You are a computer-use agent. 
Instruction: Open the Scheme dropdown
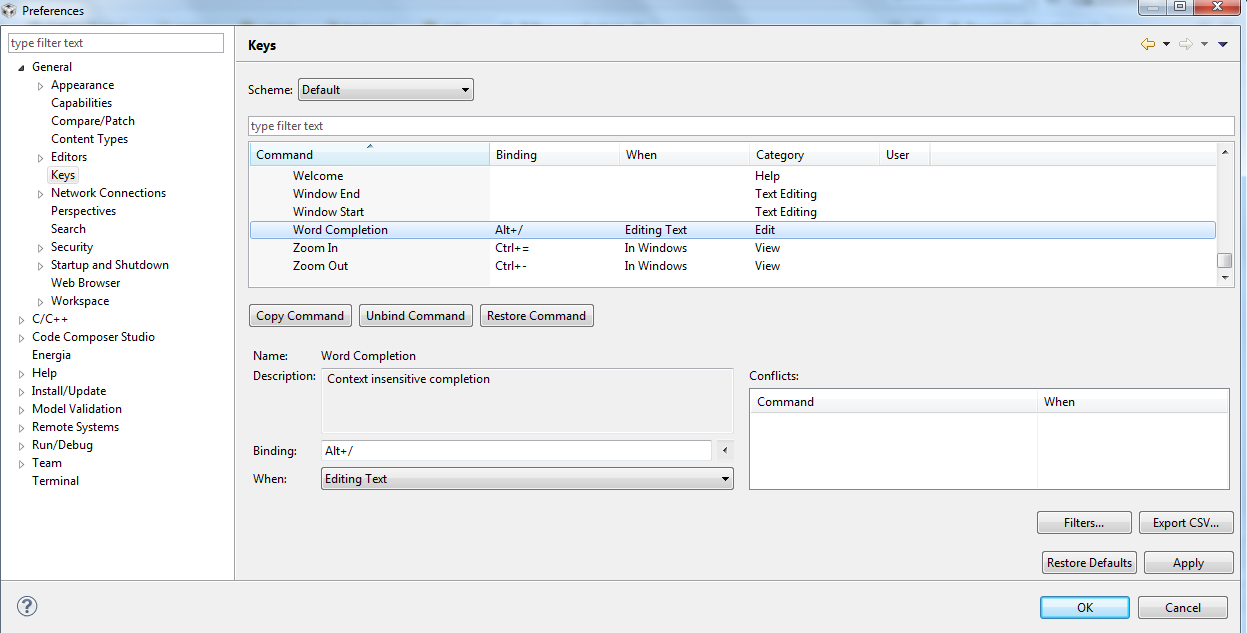385,90
